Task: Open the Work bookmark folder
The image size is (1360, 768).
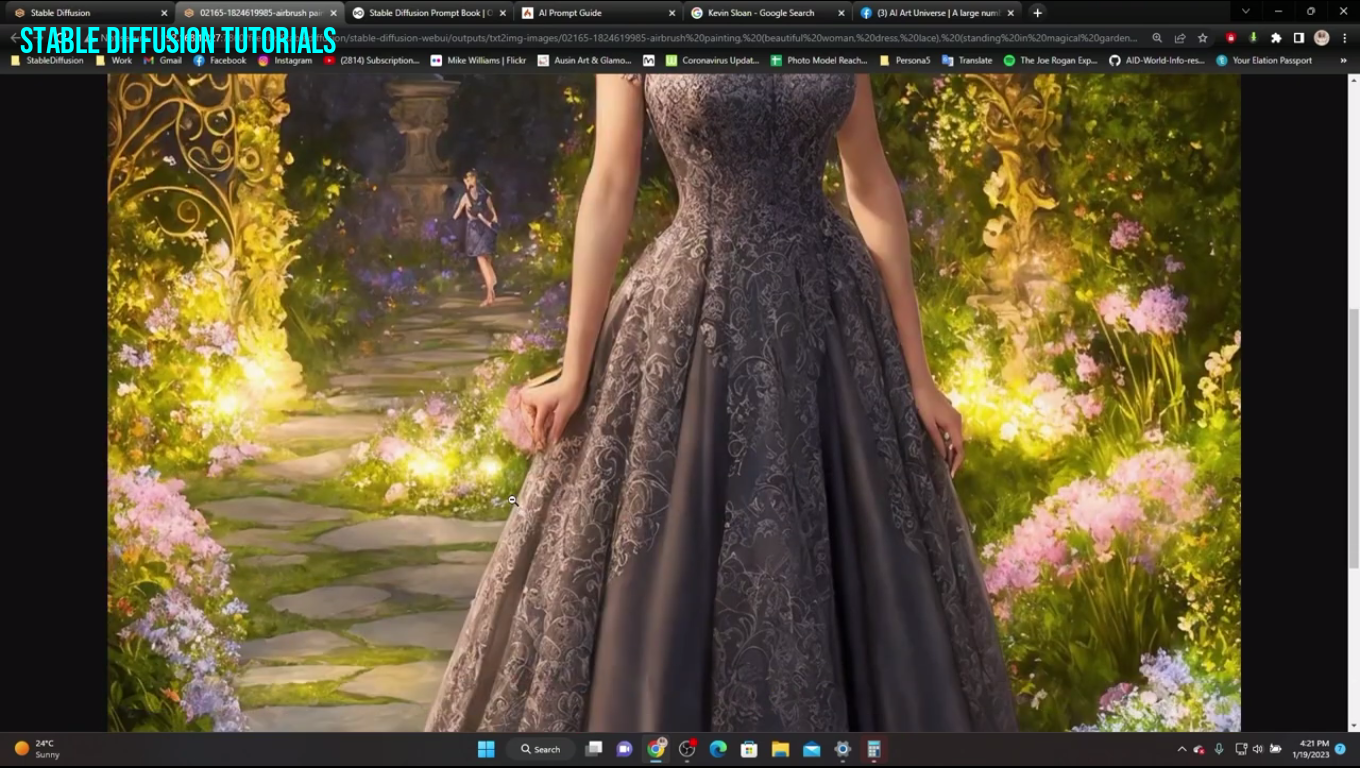Action: coord(113,60)
